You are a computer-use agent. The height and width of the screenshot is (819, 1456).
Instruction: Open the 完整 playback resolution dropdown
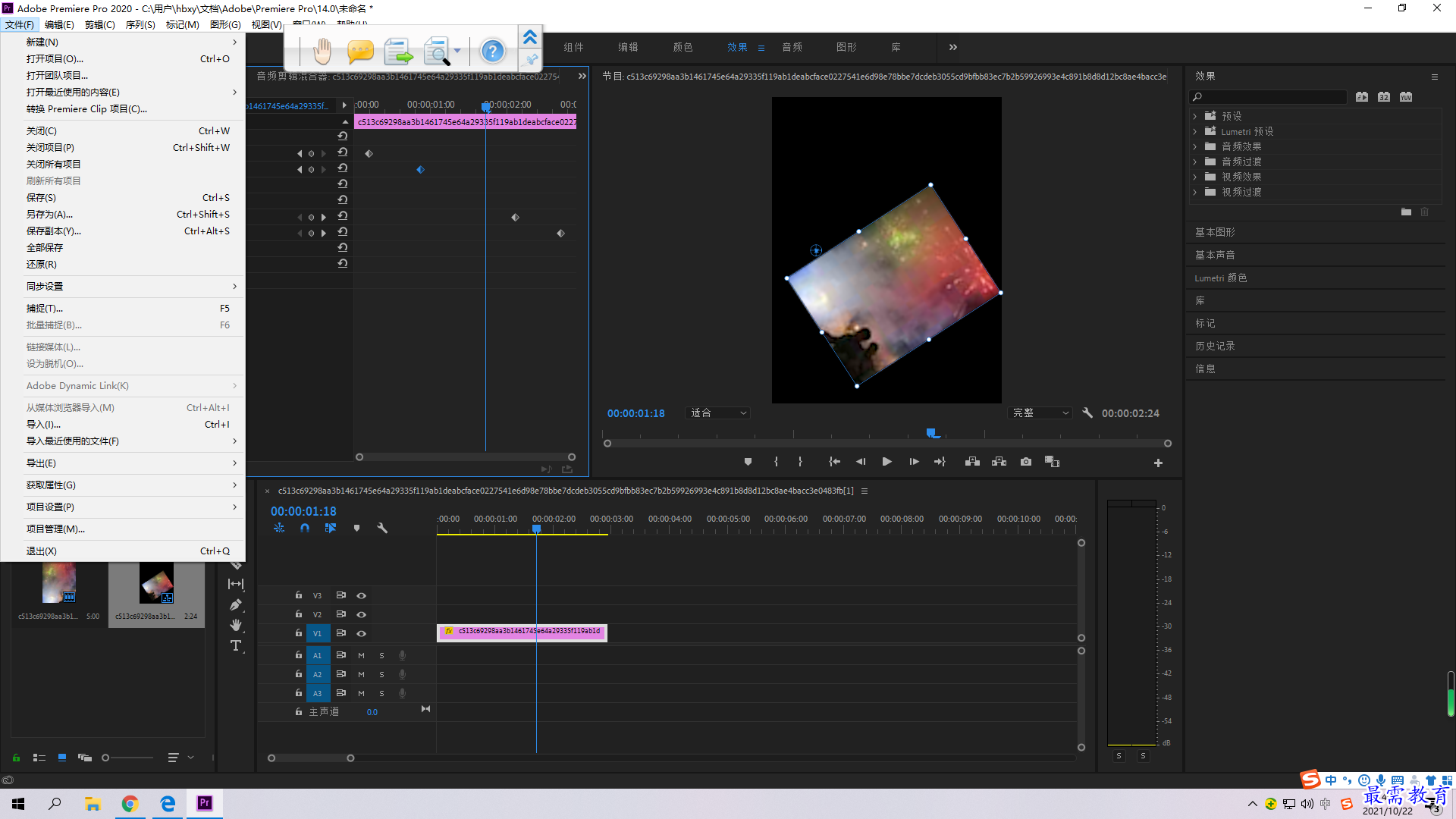pos(1040,413)
